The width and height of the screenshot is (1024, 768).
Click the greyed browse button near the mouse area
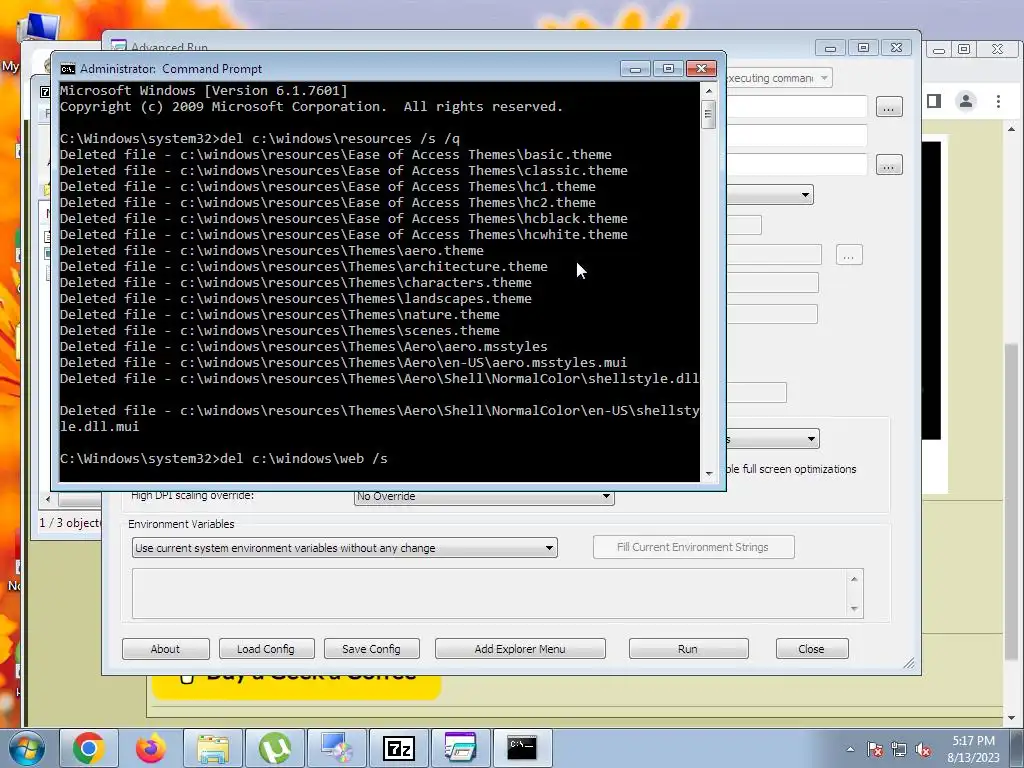coord(849,255)
